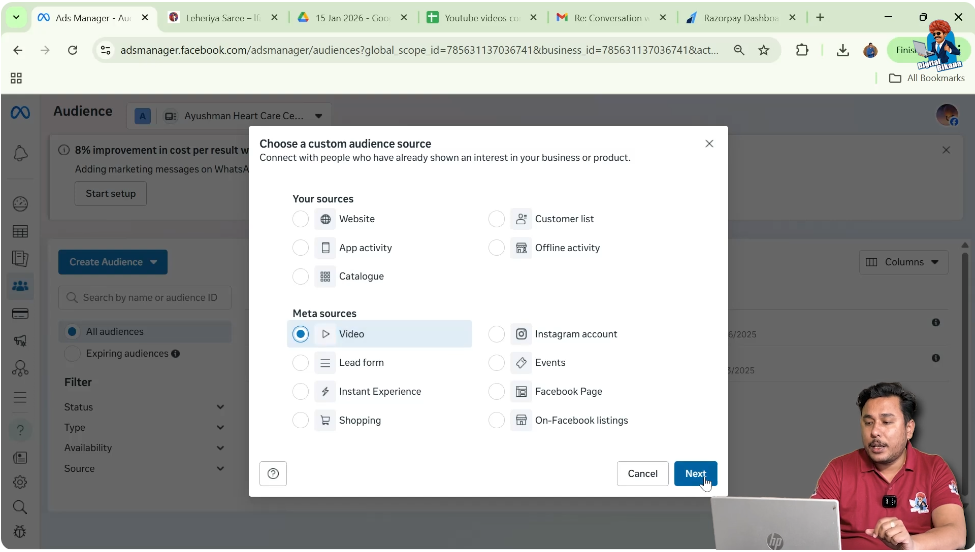Click the Video play icon
Screen dimensions: 975x552
click(325, 334)
